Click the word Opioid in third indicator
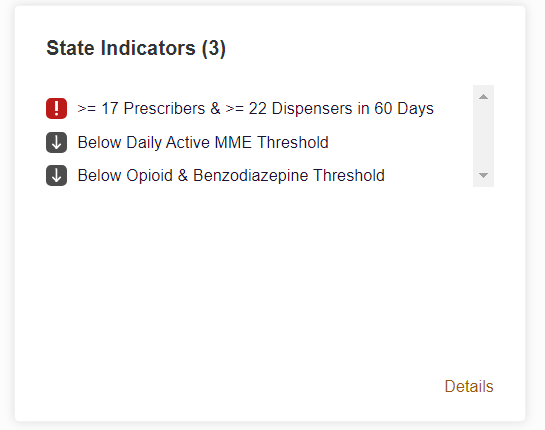Screen dimensions: 545x430 (149, 175)
